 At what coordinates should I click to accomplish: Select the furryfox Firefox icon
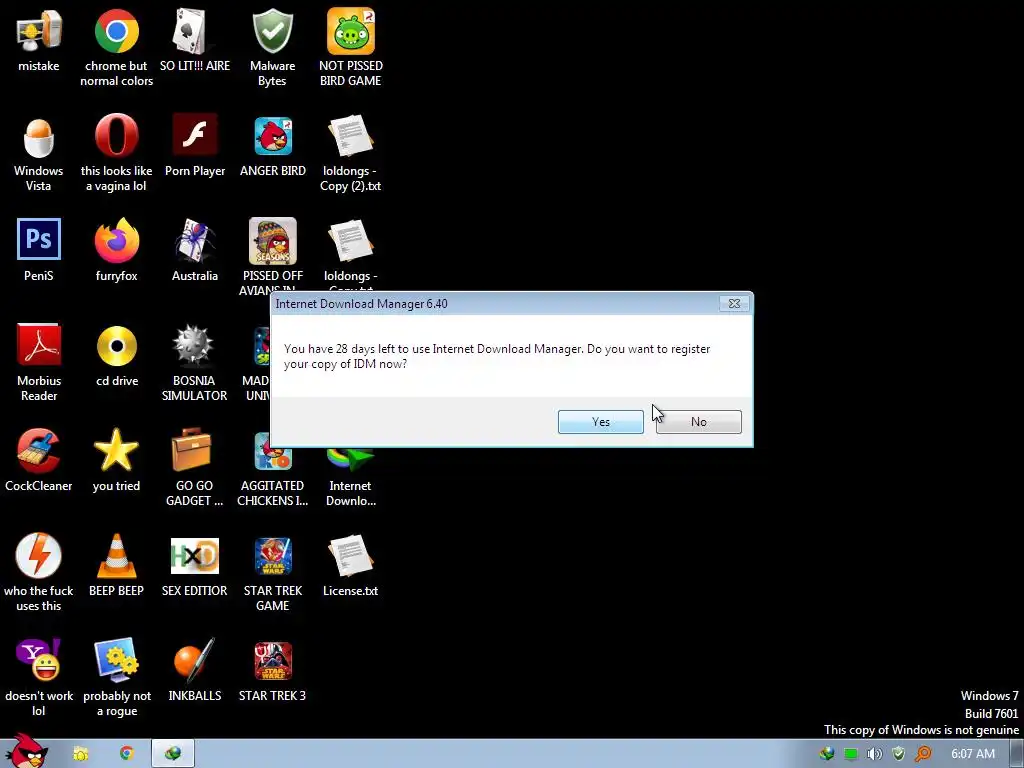pos(116,251)
